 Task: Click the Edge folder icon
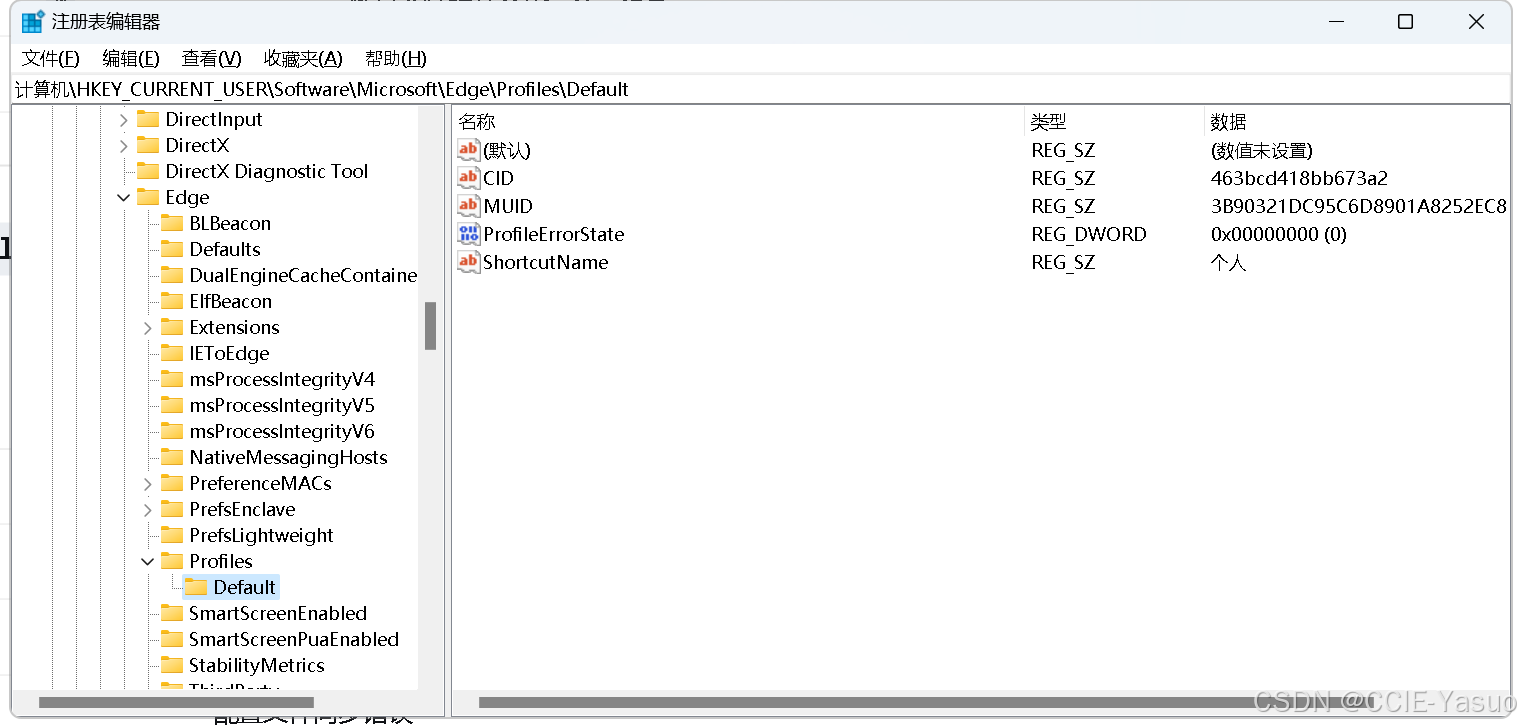(x=148, y=197)
